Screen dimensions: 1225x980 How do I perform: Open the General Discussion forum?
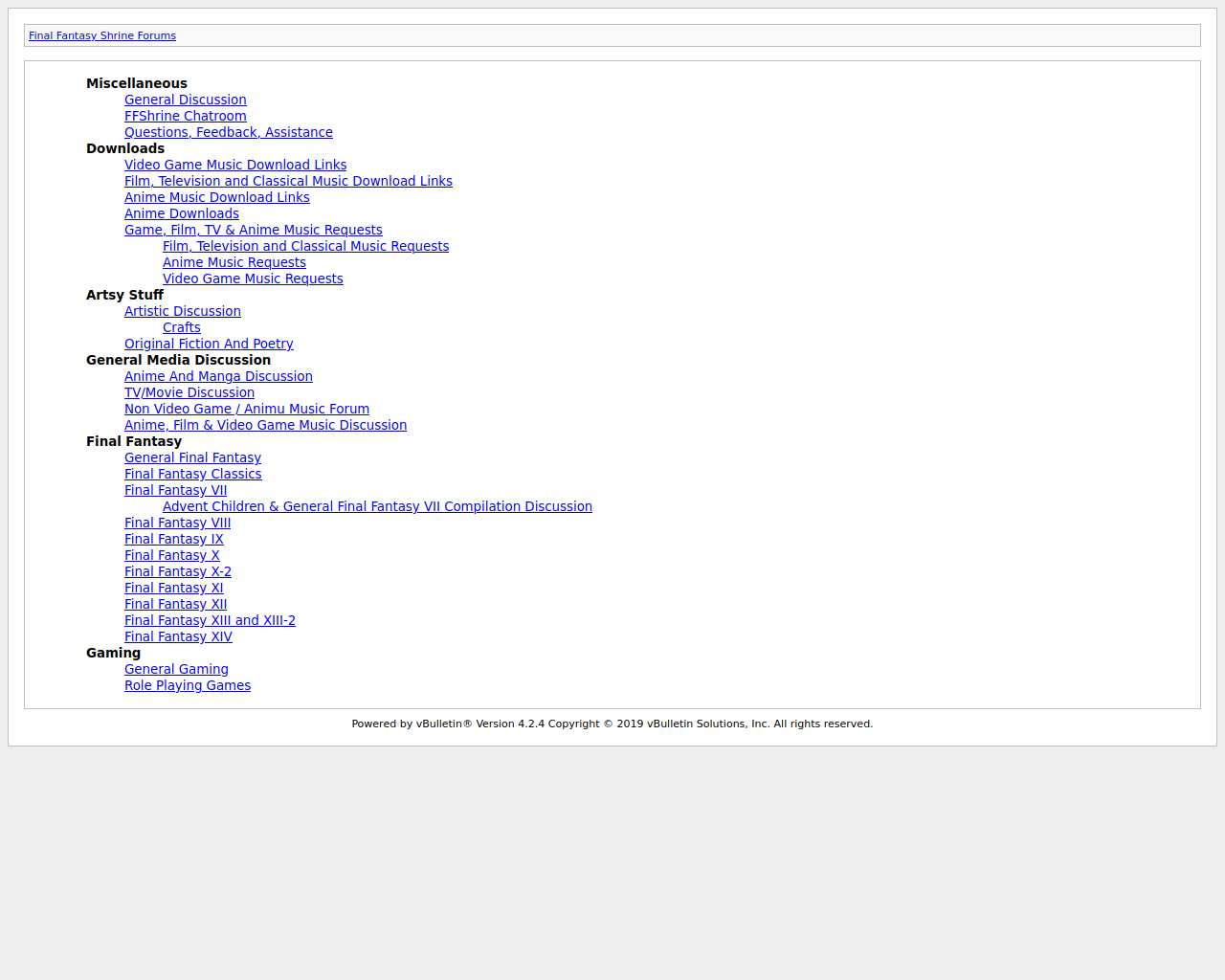coord(186,100)
